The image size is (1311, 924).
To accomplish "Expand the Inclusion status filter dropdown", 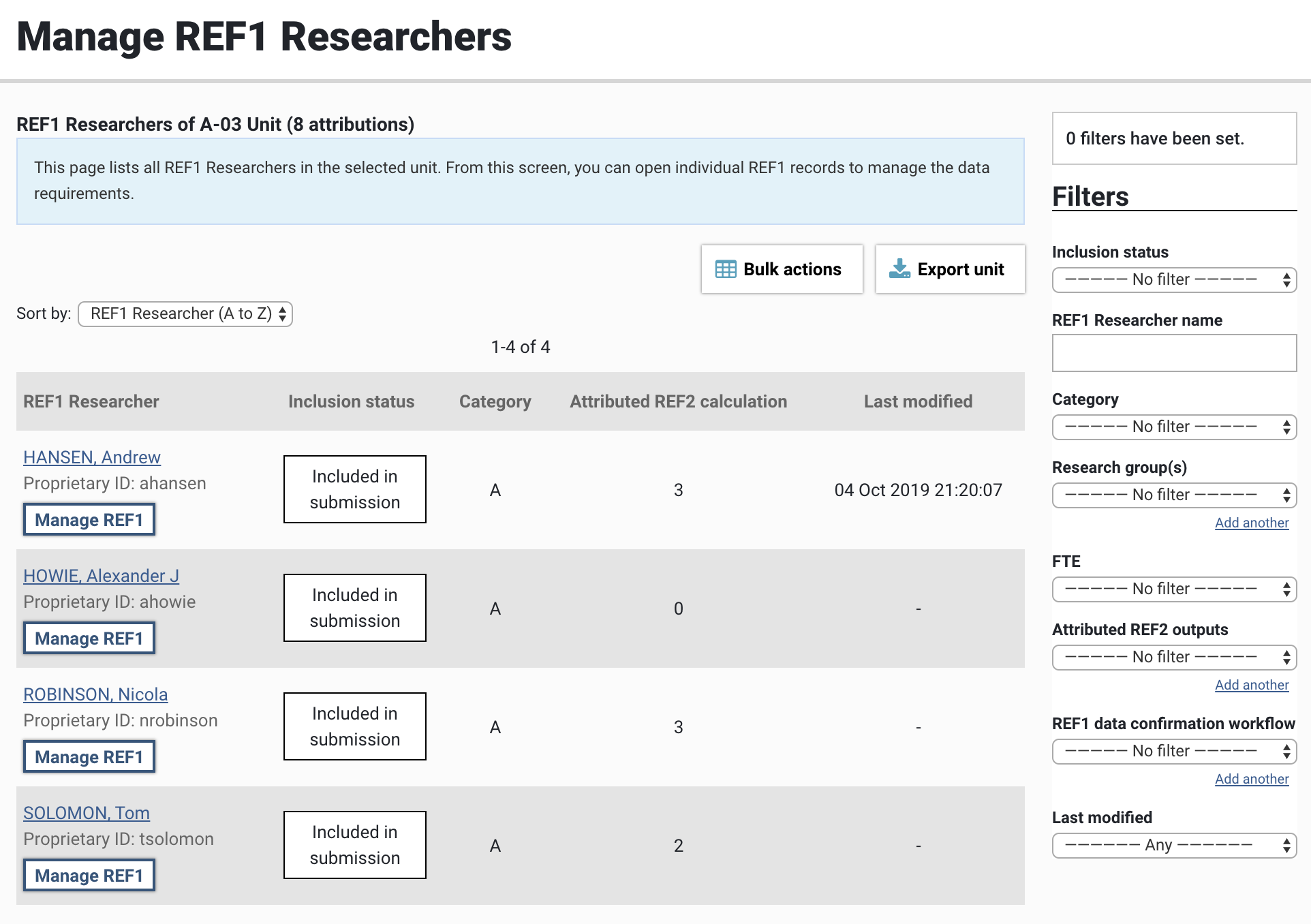I will (x=1174, y=280).
